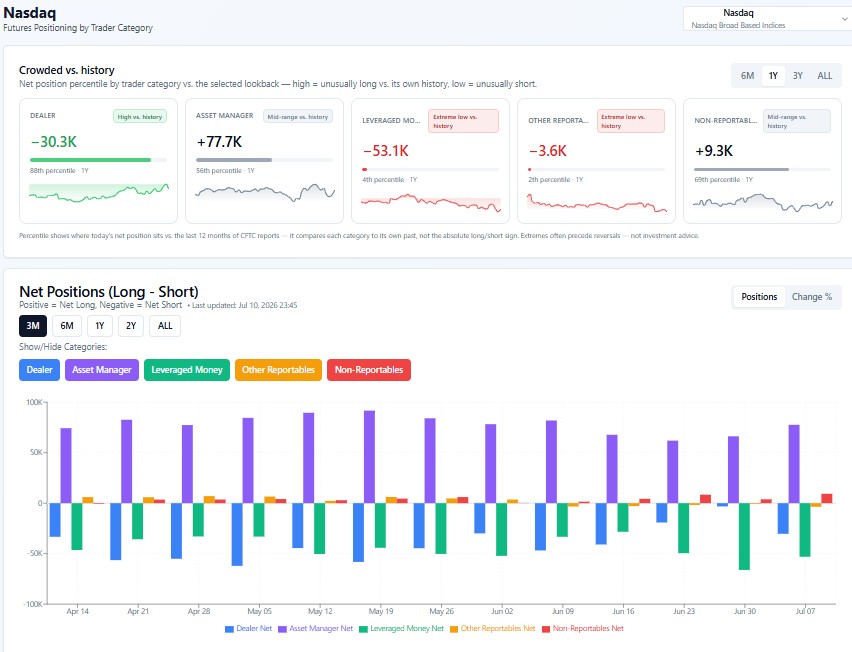The width and height of the screenshot is (852, 652).
Task: Click Asset Manager 56th percentile progress bar
Action: (264, 160)
